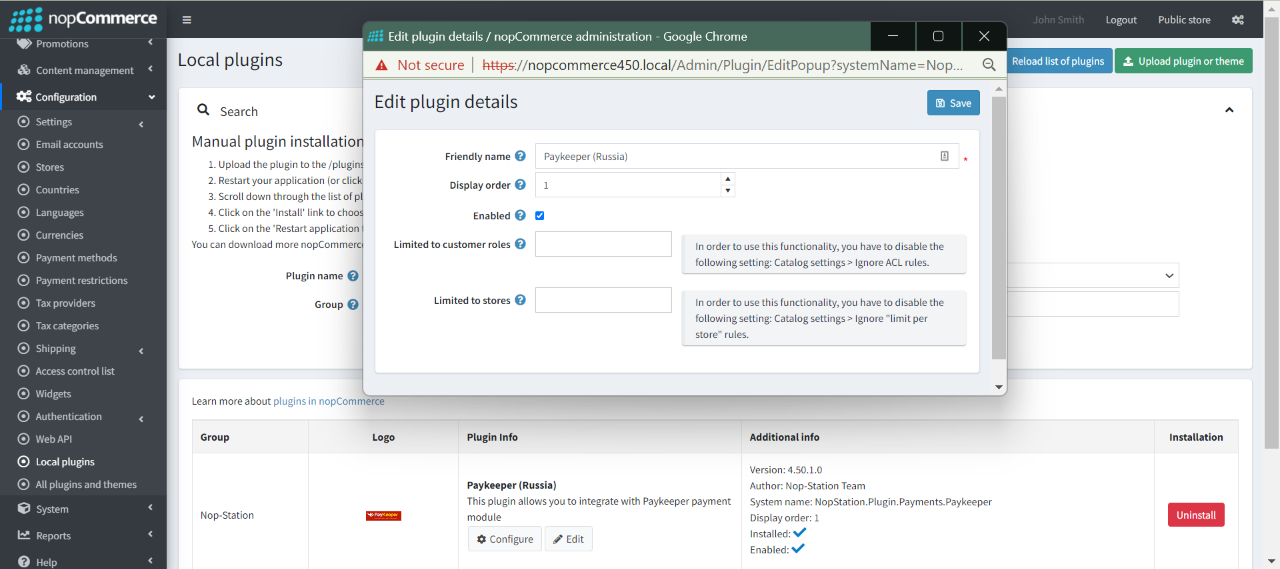Open Payment restrictions in sidebar
The height and width of the screenshot is (569, 1280).
(x=83, y=281)
